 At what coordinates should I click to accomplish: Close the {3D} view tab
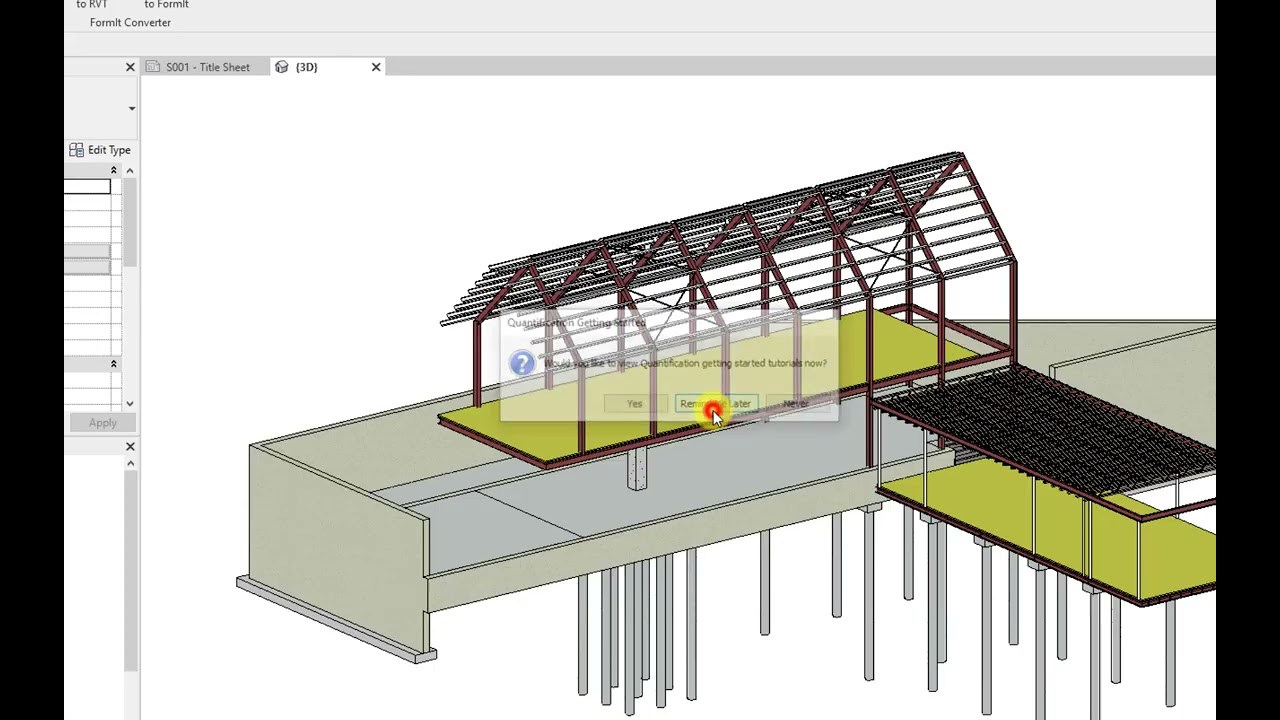click(376, 67)
